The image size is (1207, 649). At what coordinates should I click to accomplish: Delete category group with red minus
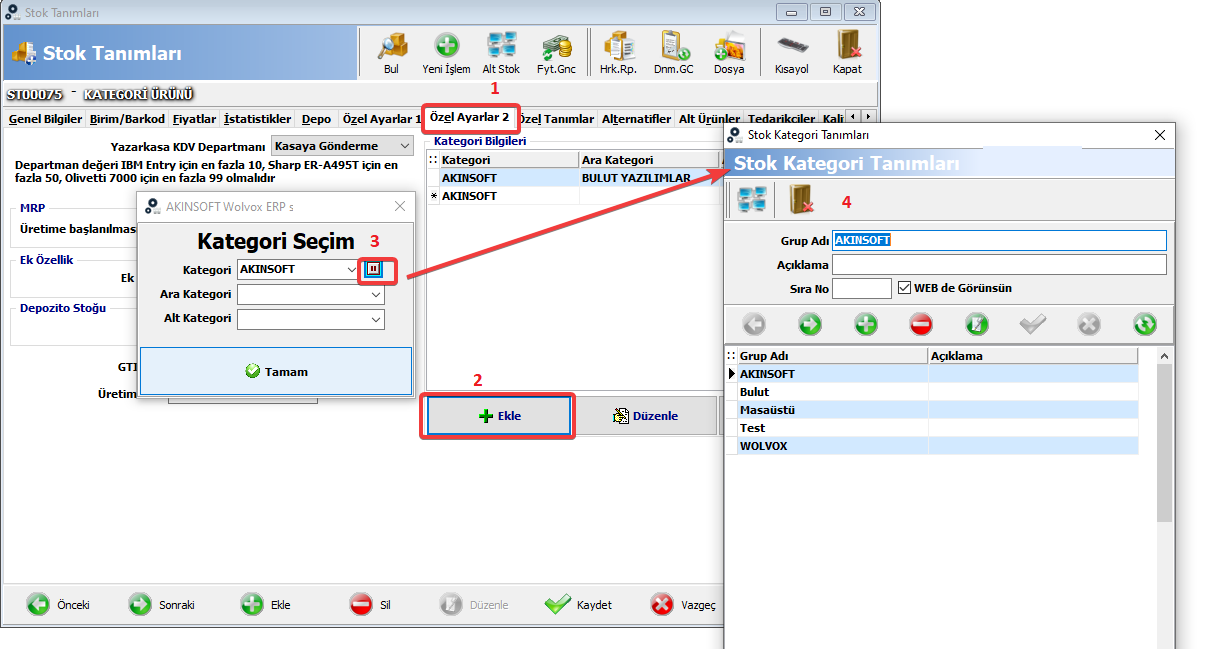point(922,324)
